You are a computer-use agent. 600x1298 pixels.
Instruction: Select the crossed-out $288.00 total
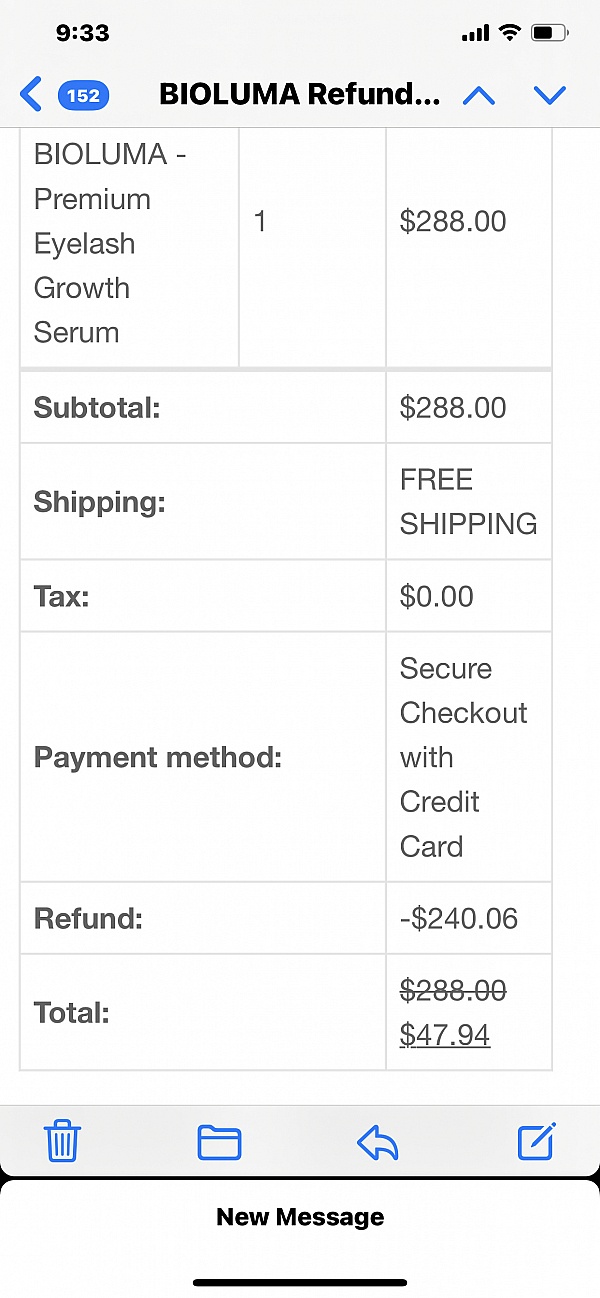pos(453,990)
